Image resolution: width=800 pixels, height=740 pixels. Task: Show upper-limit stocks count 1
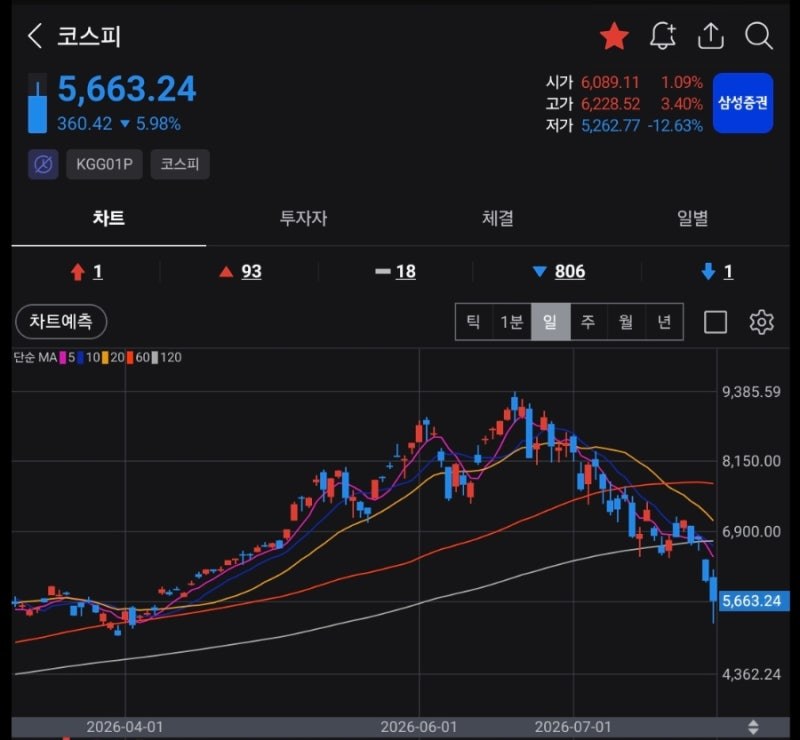pyautogui.click(x=87, y=272)
